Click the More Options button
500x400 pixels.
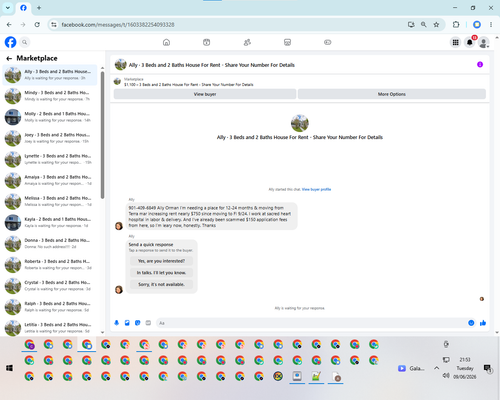pyautogui.click(x=392, y=94)
